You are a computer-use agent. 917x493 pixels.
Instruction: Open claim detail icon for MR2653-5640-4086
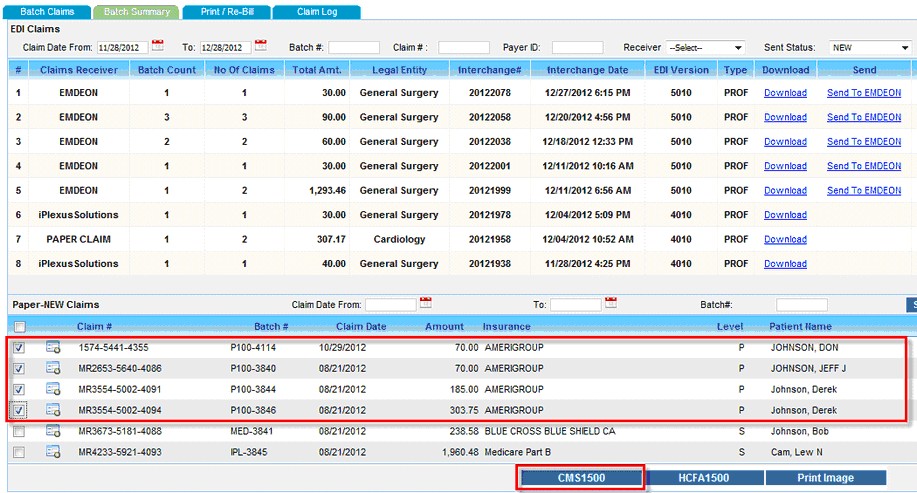(x=53, y=368)
